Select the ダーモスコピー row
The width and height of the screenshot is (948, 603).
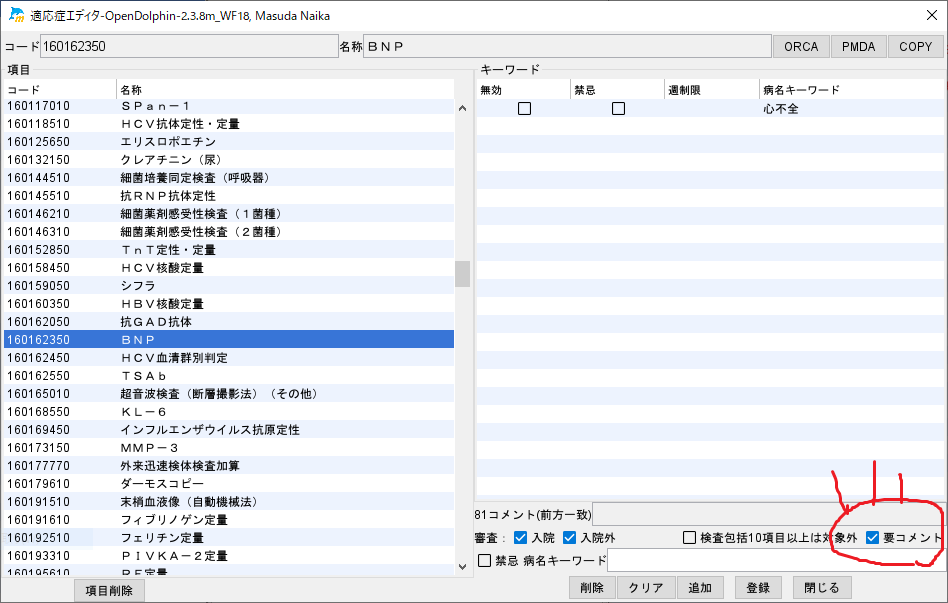229,484
